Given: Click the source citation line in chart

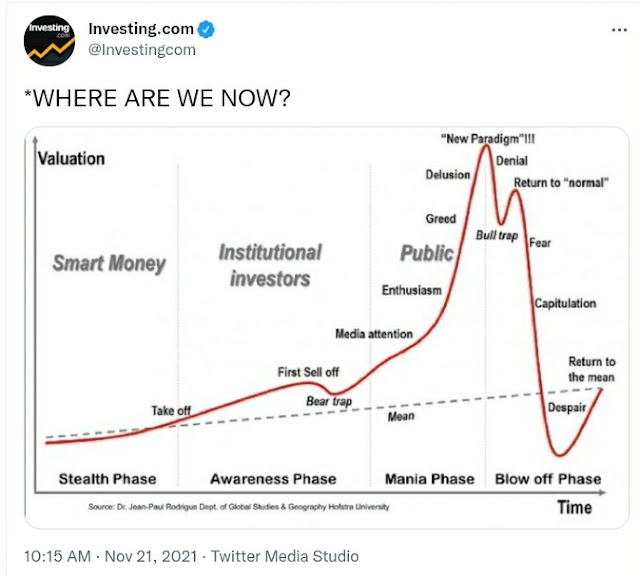Looking at the screenshot, I should [238, 507].
